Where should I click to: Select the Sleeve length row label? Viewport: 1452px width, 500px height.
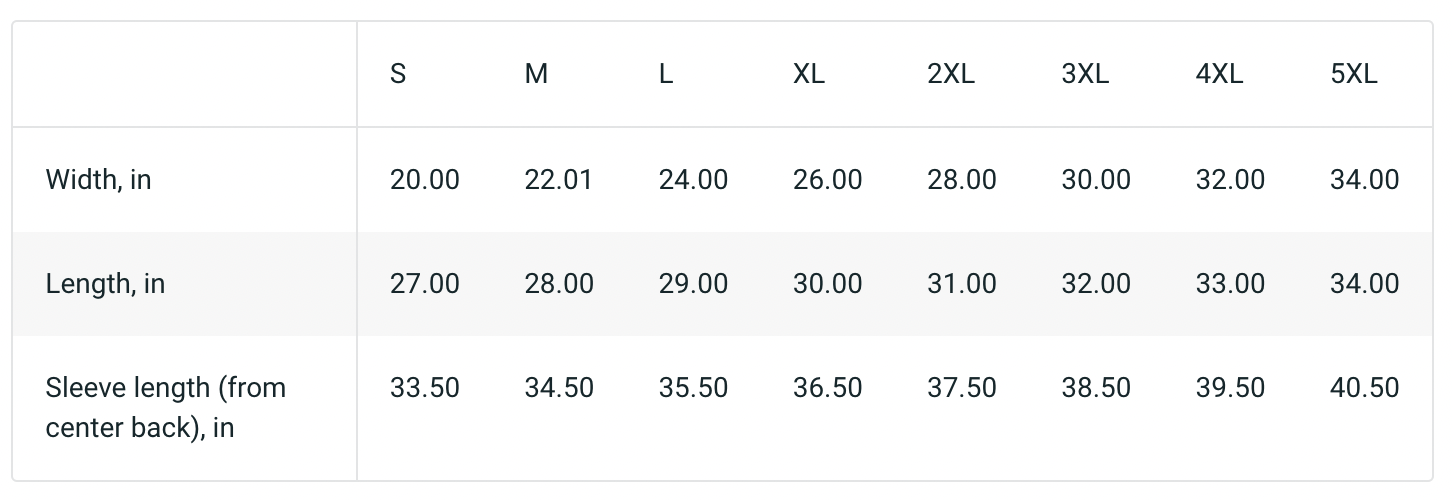point(166,407)
